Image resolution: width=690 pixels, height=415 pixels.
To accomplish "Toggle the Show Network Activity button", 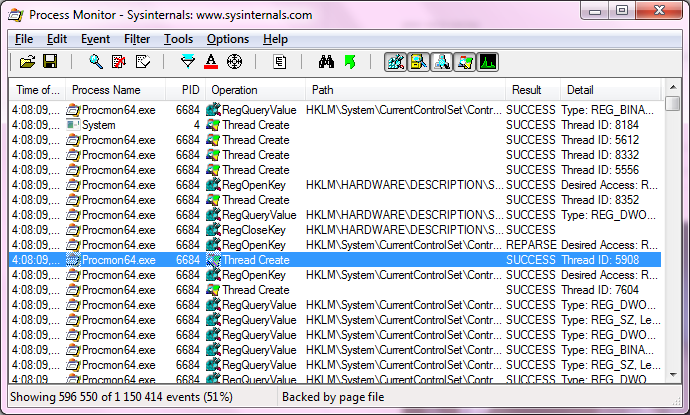I will (441, 62).
